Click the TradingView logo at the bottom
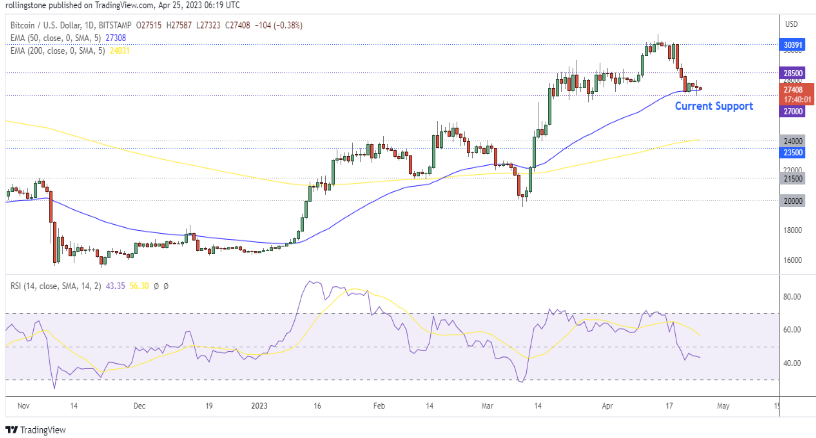Image resolution: width=816 pixels, height=438 pixels. 35,430
